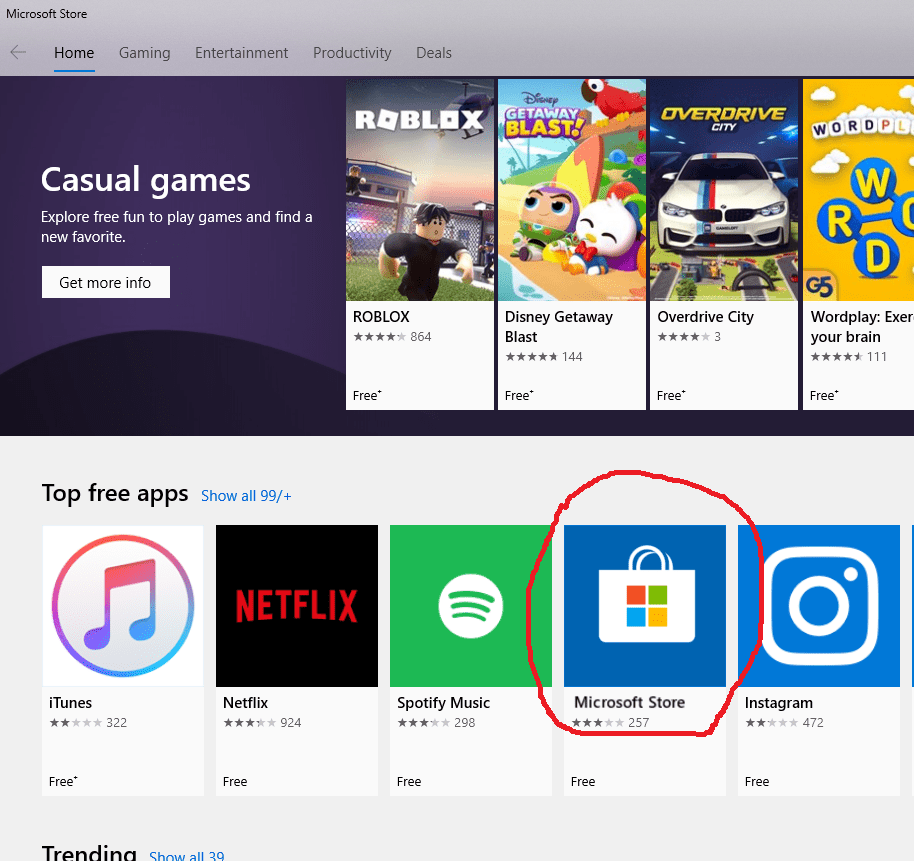Select the Home tab
Screen dimensions: 914x861
74,53
